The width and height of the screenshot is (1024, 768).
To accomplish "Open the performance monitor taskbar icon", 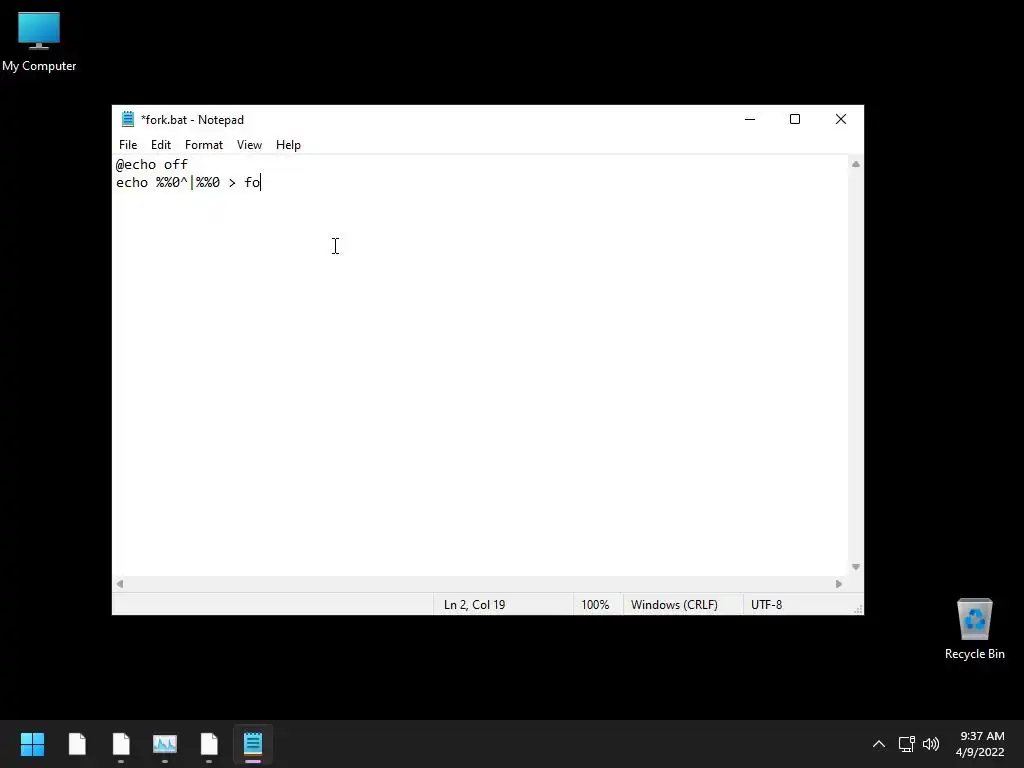I will click(x=165, y=744).
